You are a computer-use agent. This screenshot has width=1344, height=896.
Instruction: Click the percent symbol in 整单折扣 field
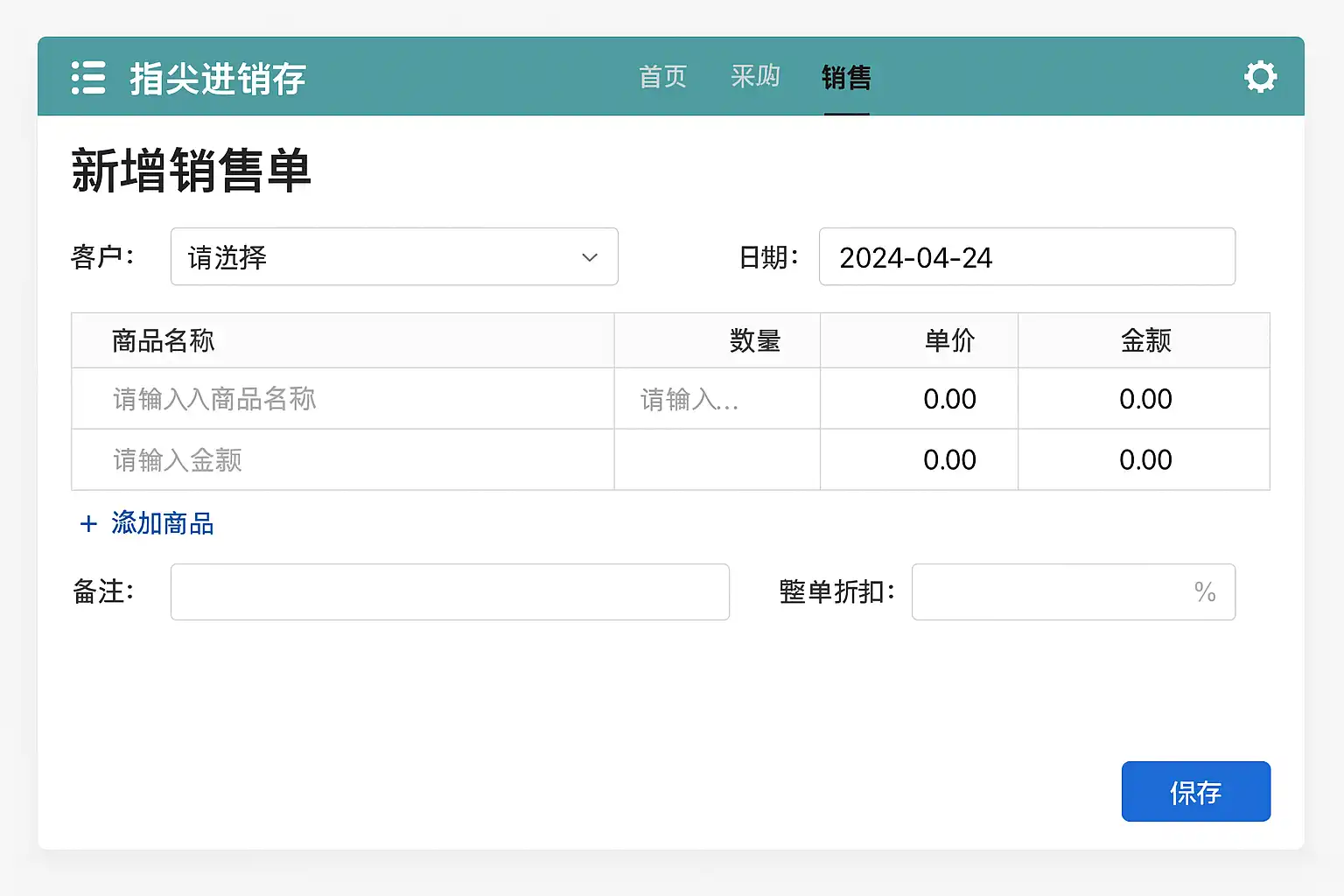coord(1205,592)
